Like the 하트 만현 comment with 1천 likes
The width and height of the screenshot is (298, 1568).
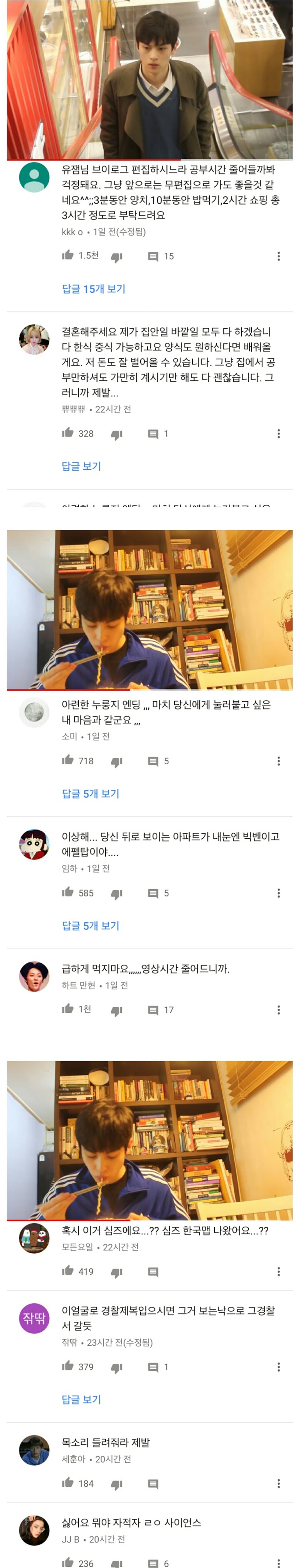67,1009
